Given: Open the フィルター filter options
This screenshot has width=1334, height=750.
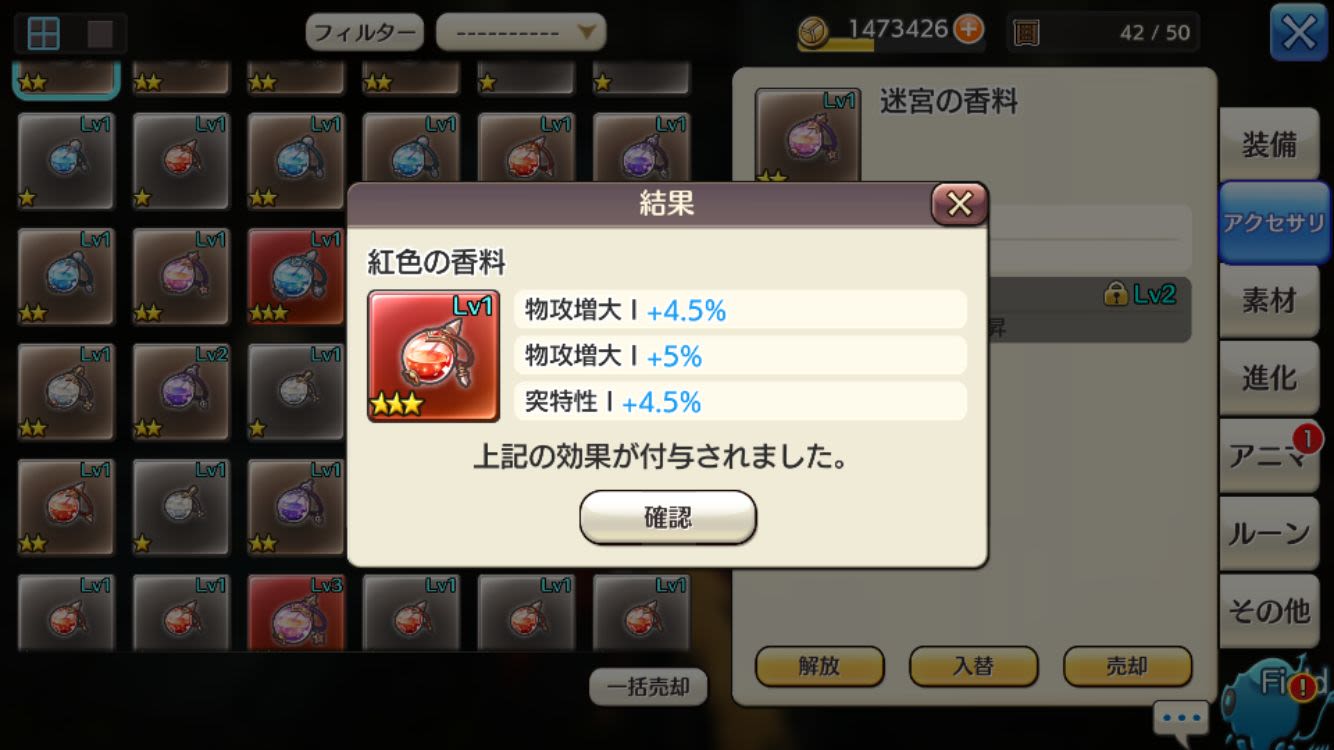Looking at the screenshot, I should coord(364,33).
